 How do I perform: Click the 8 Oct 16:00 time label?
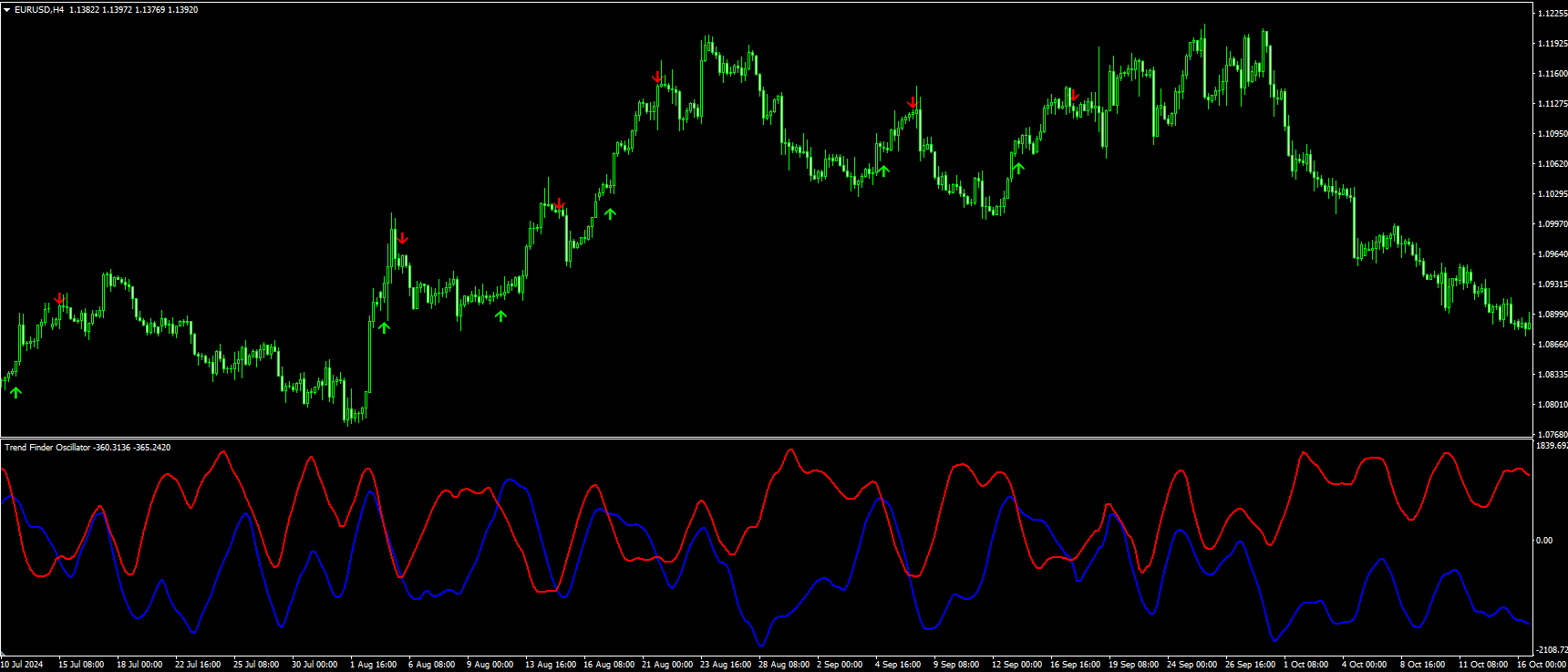[1423, 665]
